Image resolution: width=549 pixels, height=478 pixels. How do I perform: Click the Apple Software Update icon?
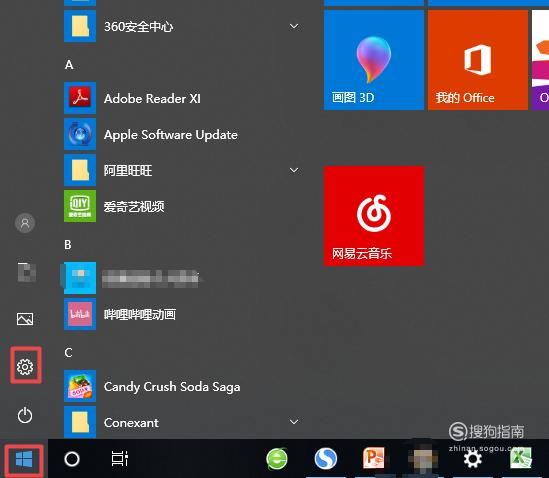[x=80, y=134]
